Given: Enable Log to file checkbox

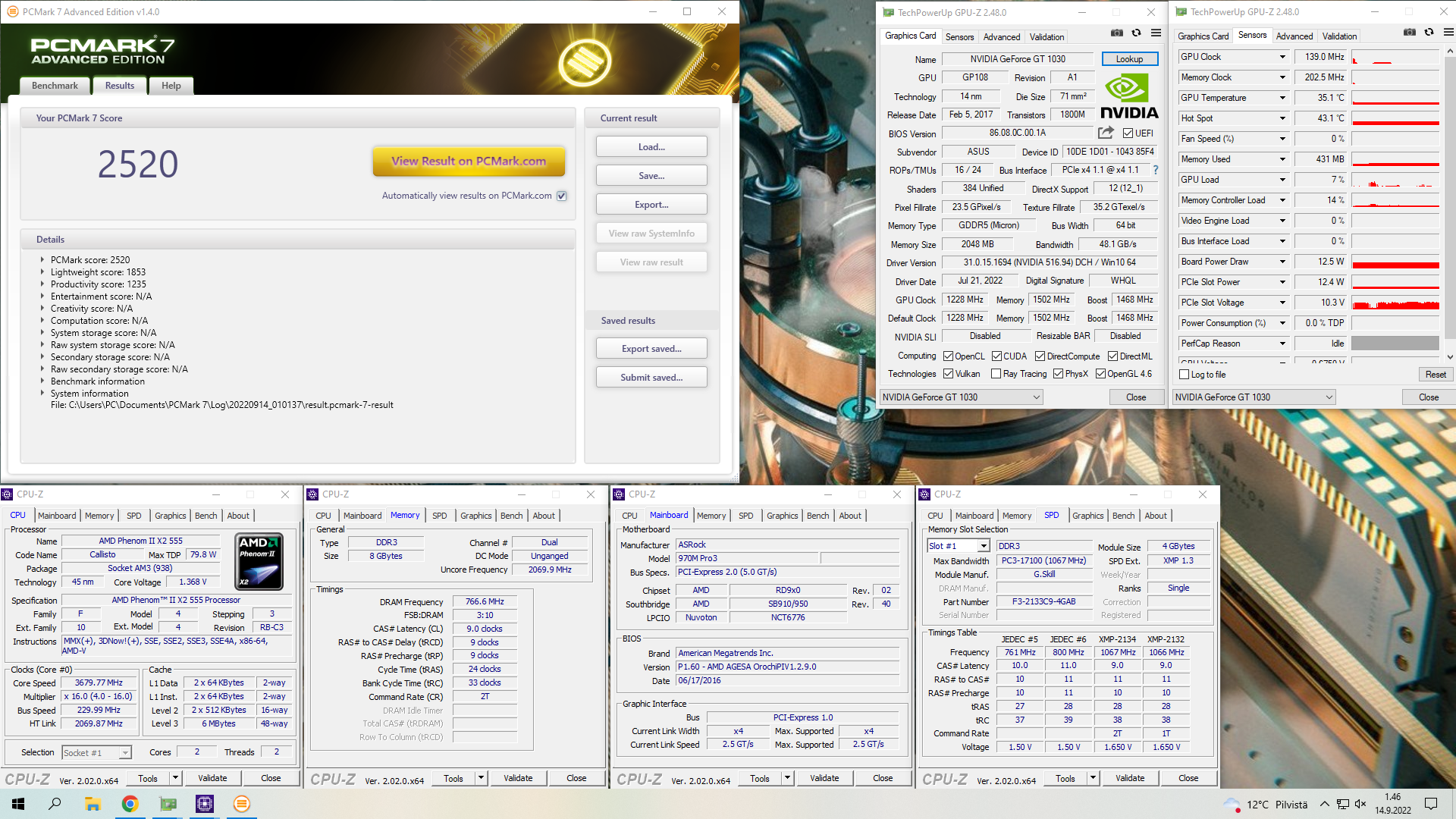Looking at the screenshot, I should (1185, 375).
